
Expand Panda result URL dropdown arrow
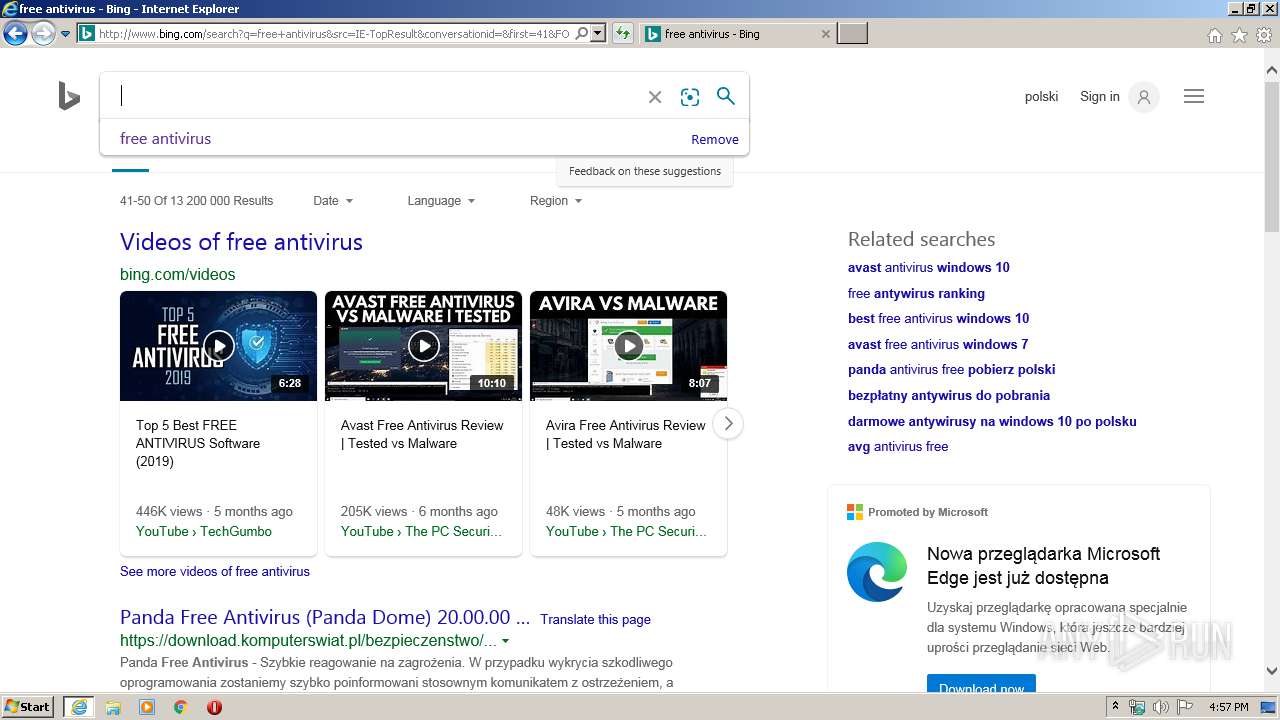[505, 641]
